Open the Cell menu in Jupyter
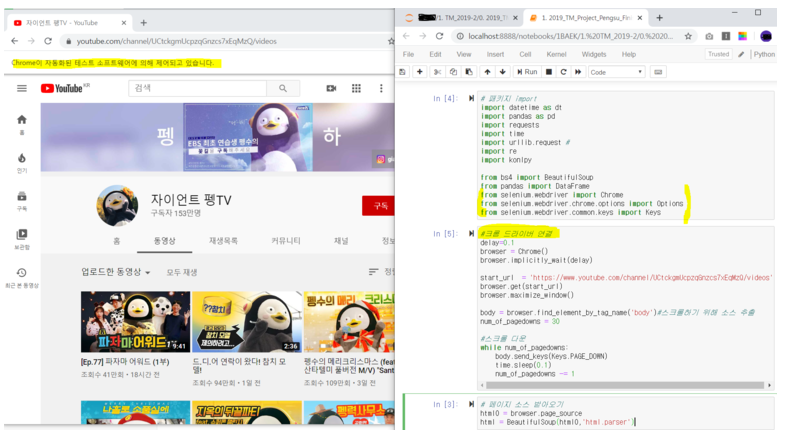 pyautogui.click(x=525, y=54)
